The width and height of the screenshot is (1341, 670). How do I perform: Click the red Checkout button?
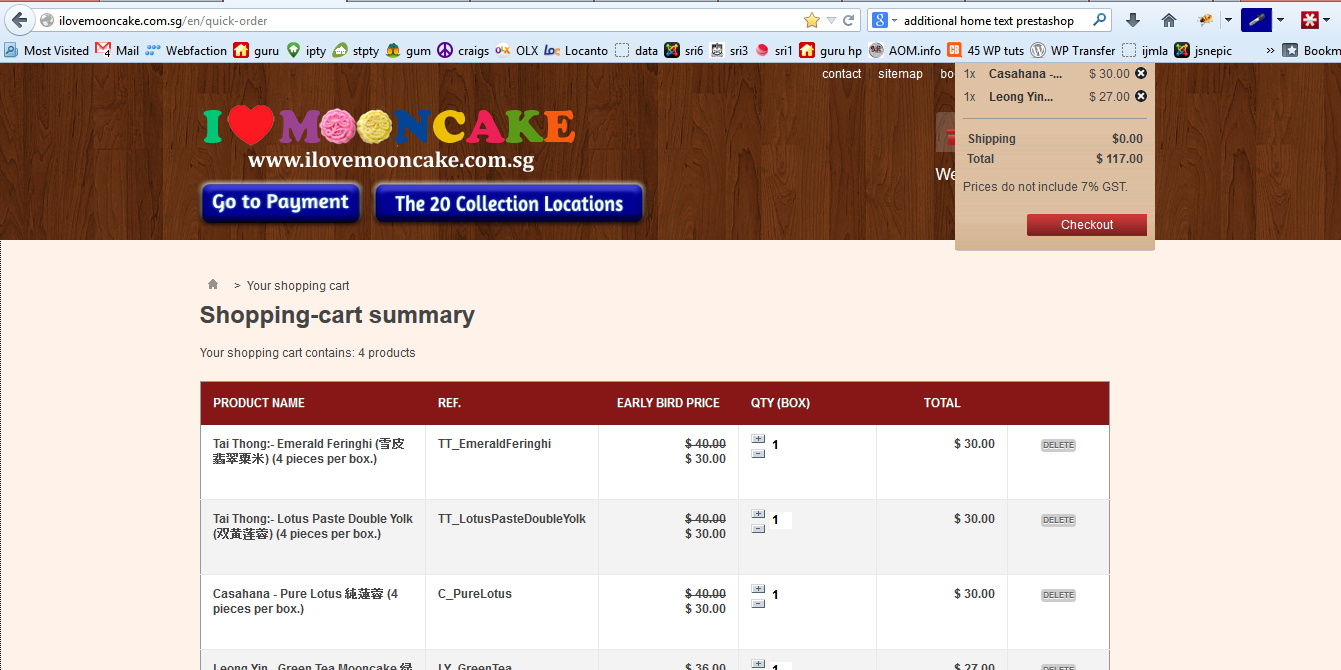pos(1087,225)
